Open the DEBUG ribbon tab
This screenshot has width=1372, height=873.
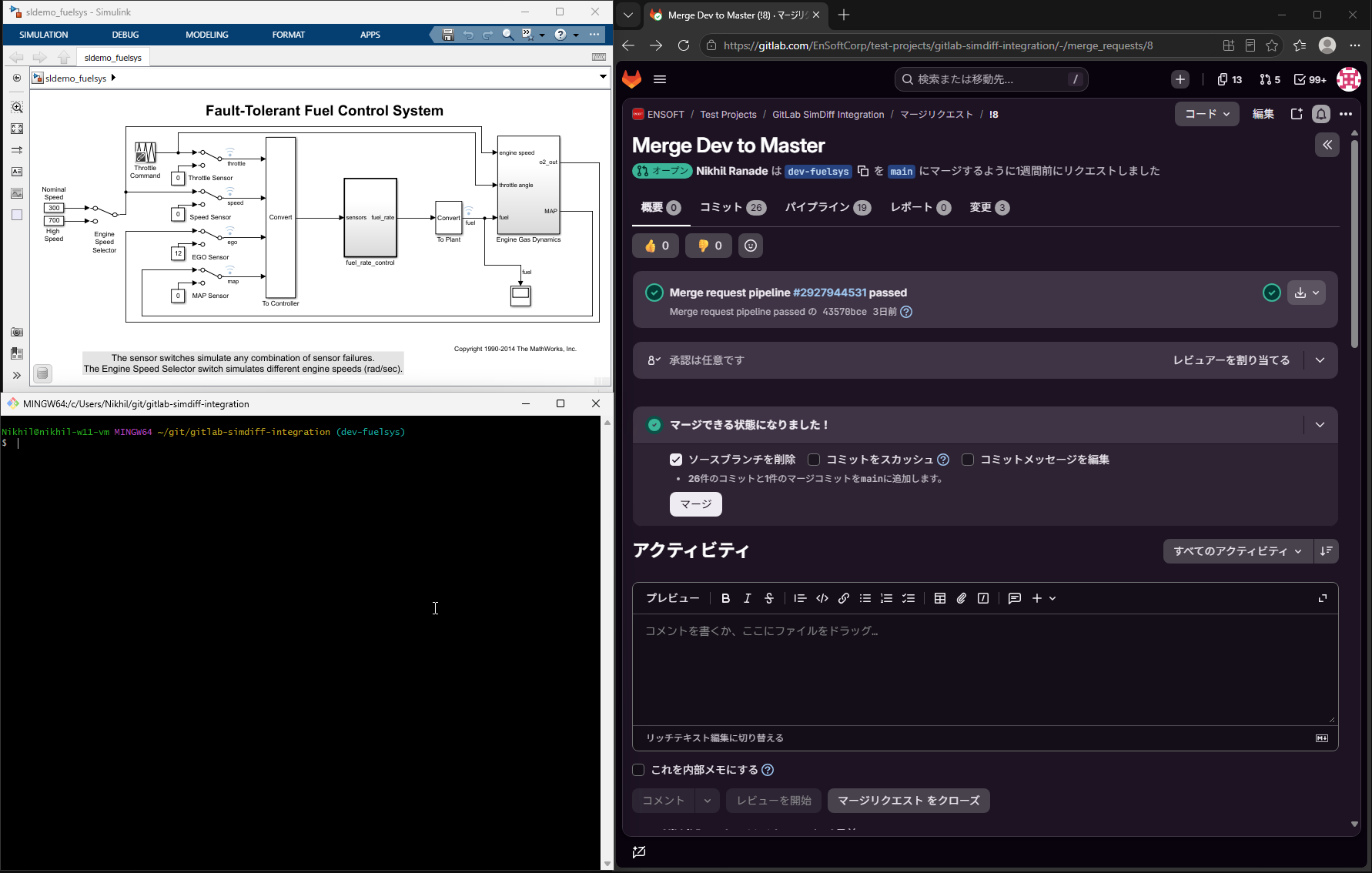pos(125,35)
